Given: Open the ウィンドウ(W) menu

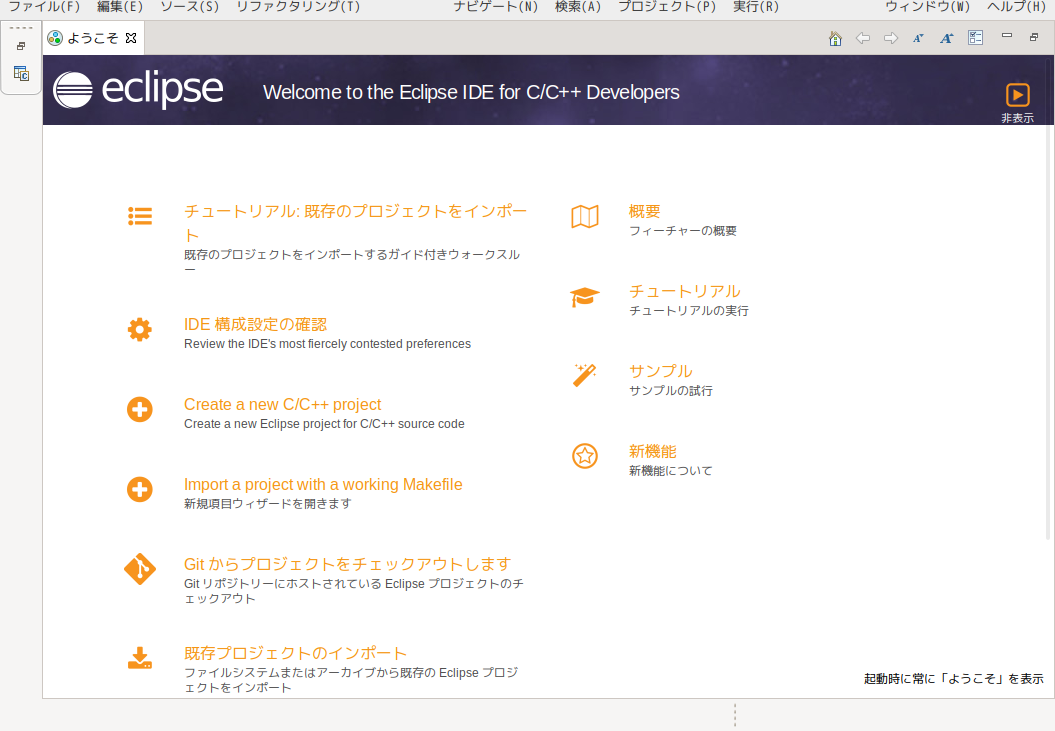Looking at the screenshot, I should click(x=927, y=7).
